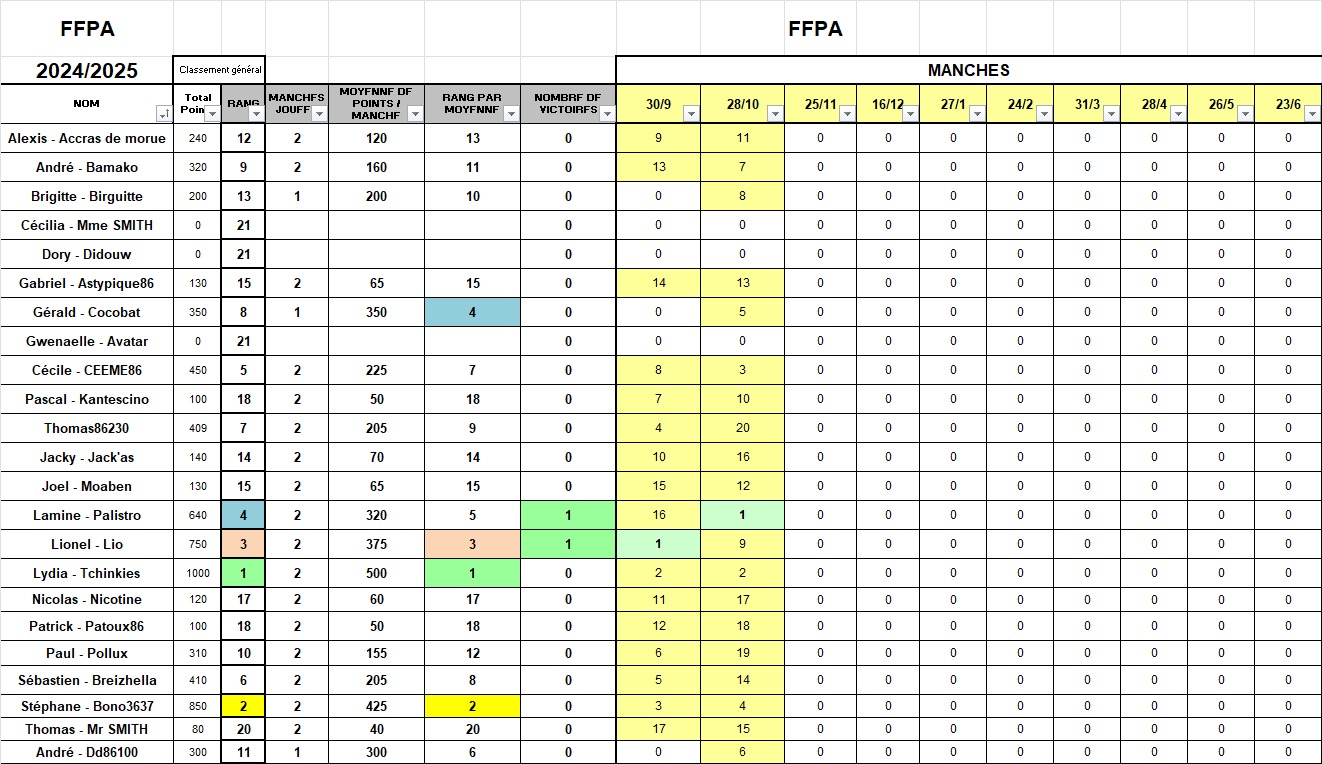Select the MANCHES merged header cell
Viewport: 1322px width, 764px height.
(968, 70)
